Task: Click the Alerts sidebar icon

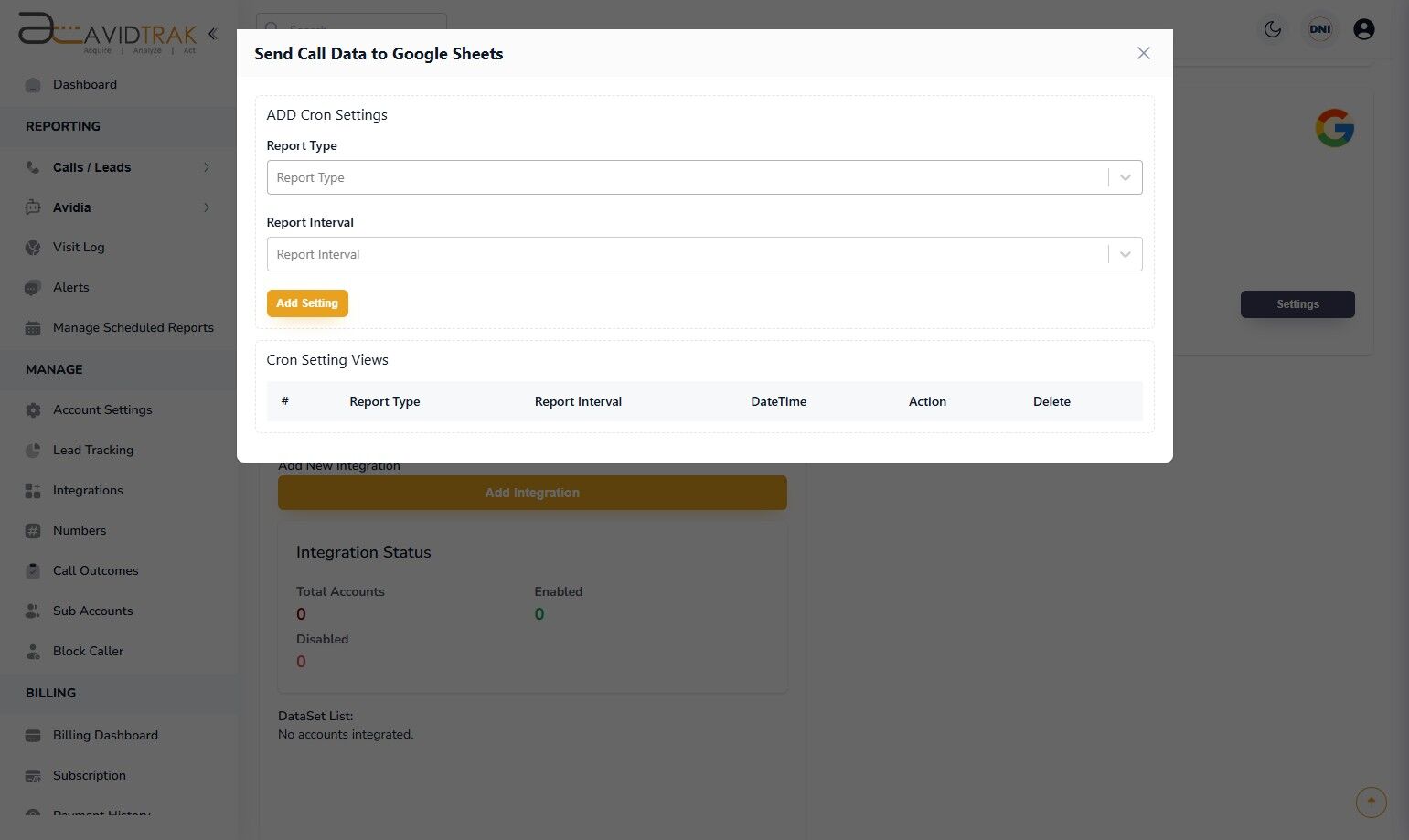Action: tap(33, 288)
